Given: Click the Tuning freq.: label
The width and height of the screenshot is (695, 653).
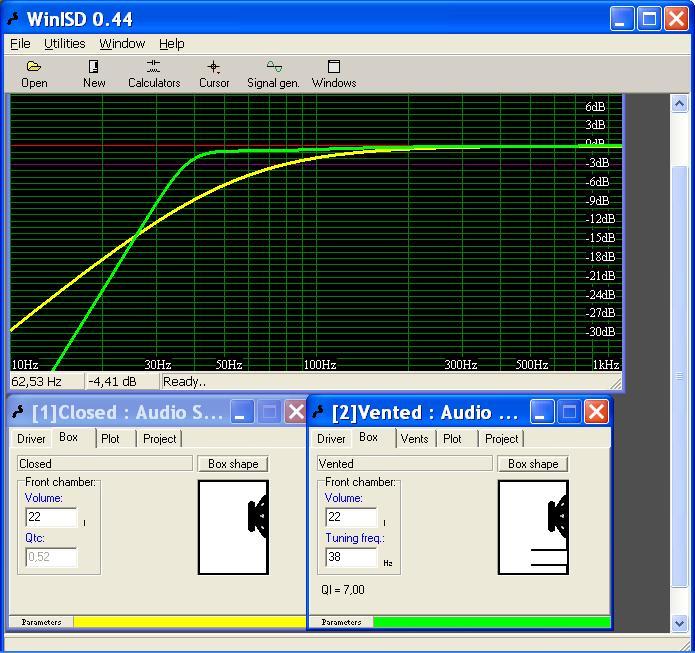Looking at the screenshot, I should [x=355, y=538].
